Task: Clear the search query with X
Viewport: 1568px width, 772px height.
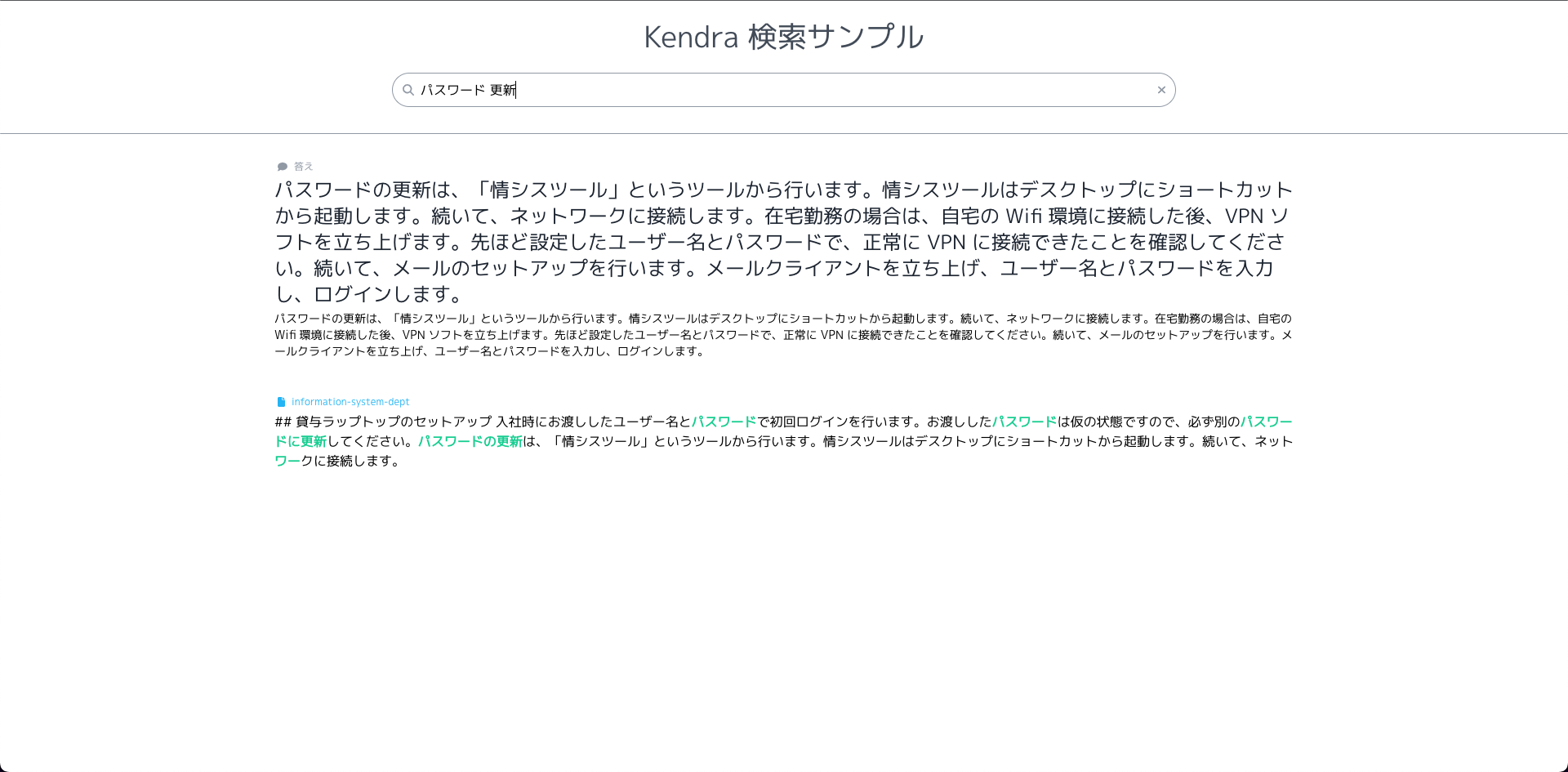Action: (x=1161, y=90)
